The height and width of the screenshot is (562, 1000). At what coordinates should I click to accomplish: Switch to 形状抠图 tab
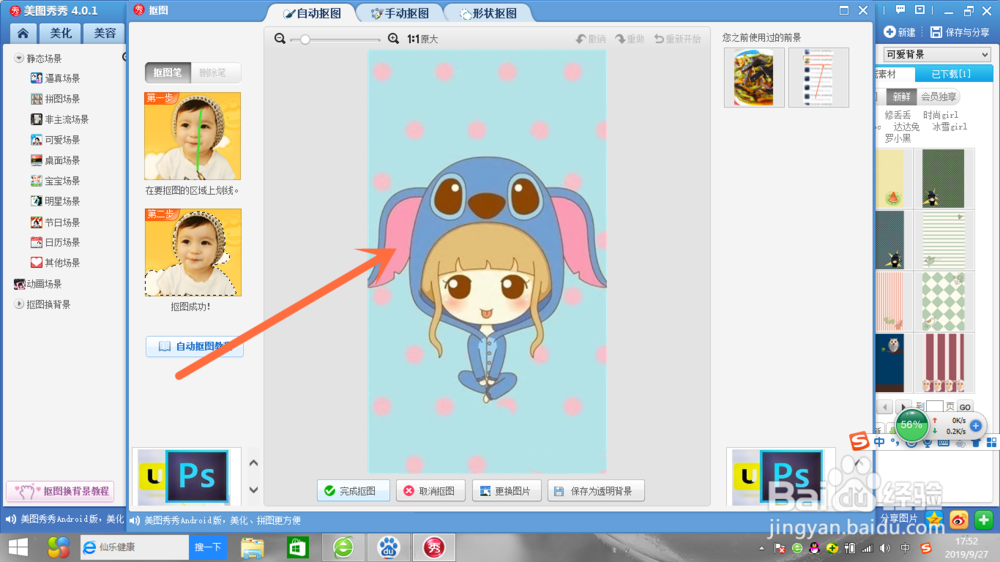[489, 13]
